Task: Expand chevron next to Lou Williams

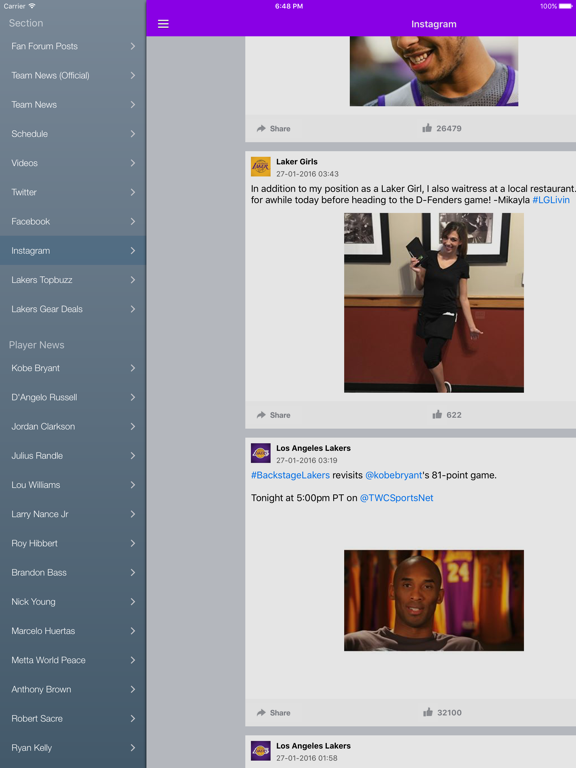Action: [x=133, y=485]
